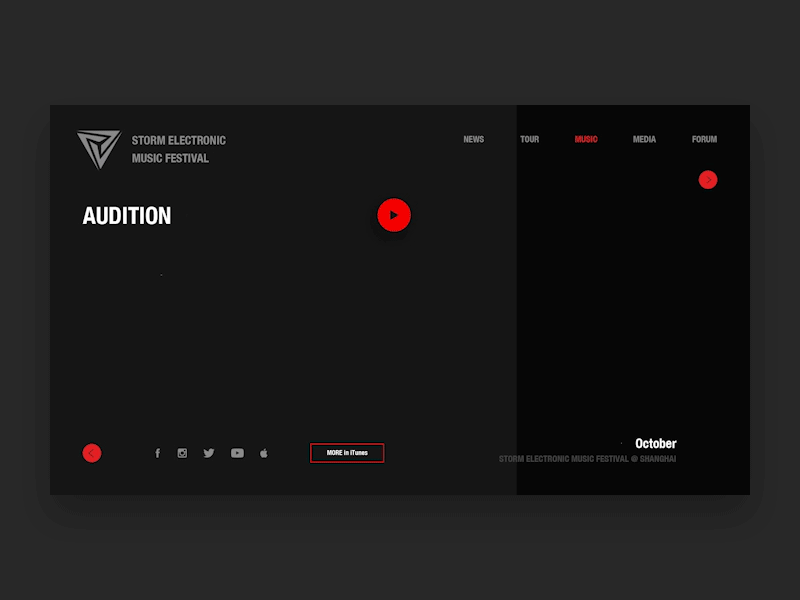This screenshot has width=800, height=600.
Task: Select the MUSIC menu item
Action: pos(586,139)
